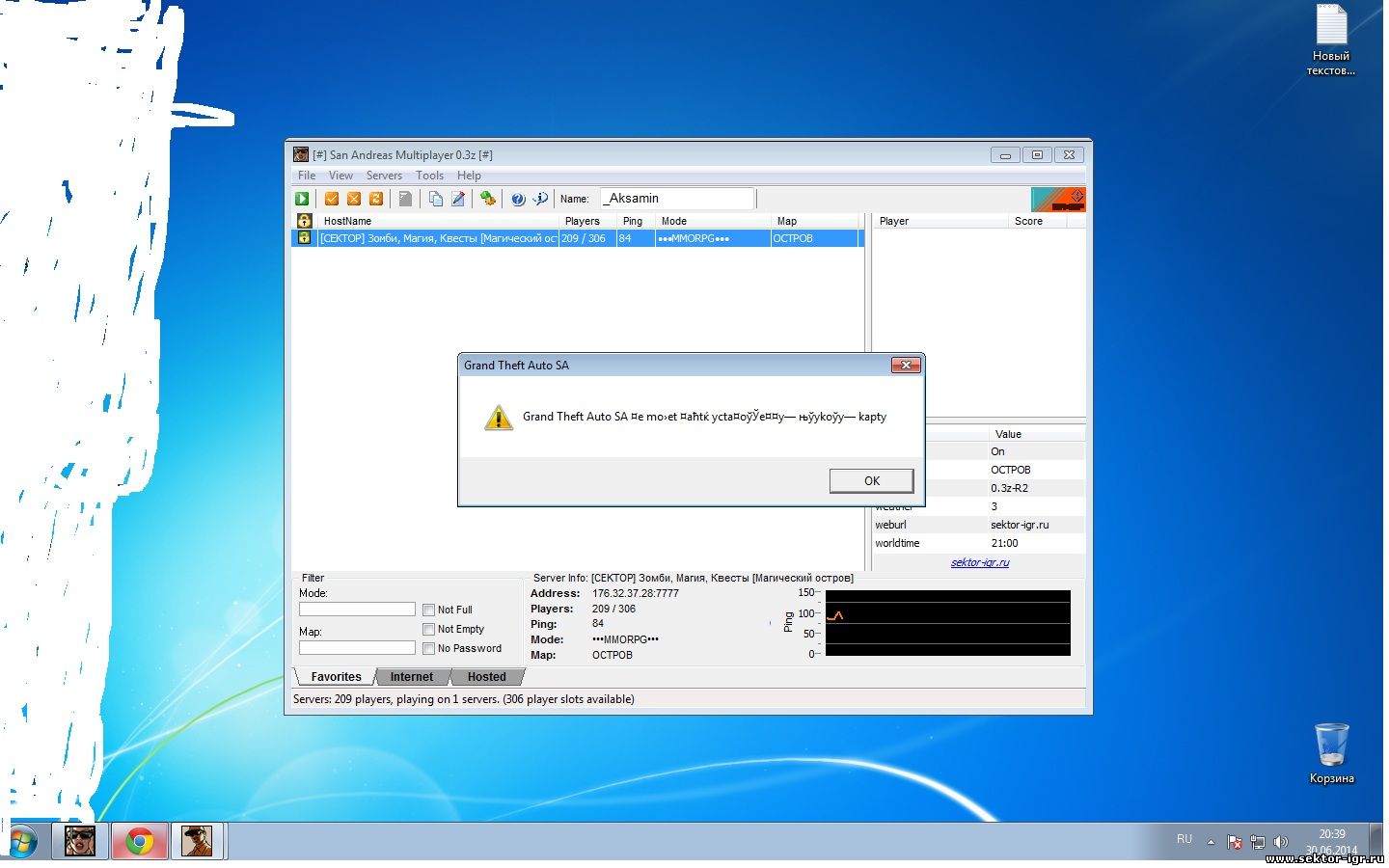Open Google Chrome from the taskbar
Image resolution: width=1389 pixels, height=868 pixels.
(140, 841)
